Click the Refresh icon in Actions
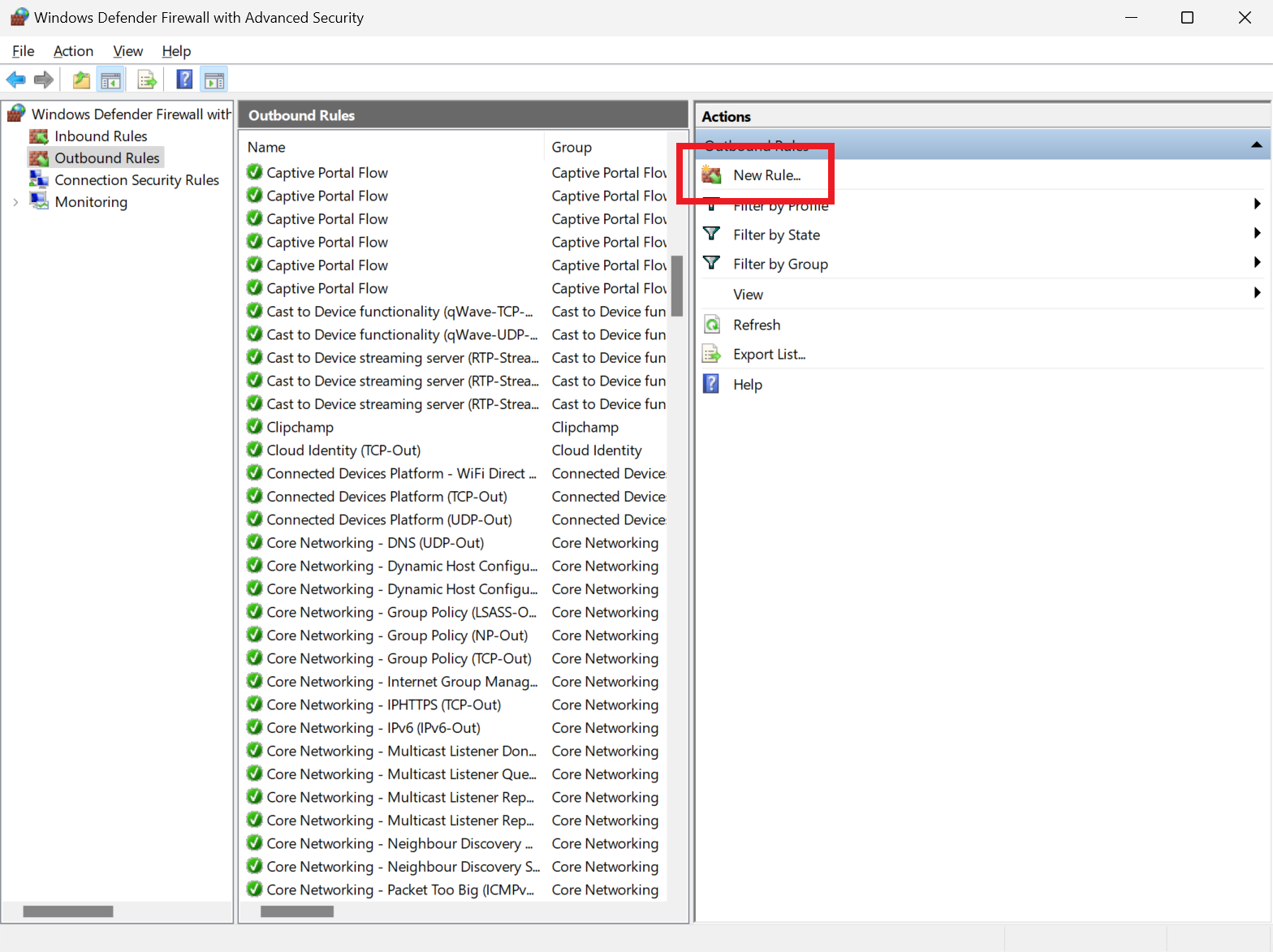Screen dimensions: 1273x952 point(712,325)
